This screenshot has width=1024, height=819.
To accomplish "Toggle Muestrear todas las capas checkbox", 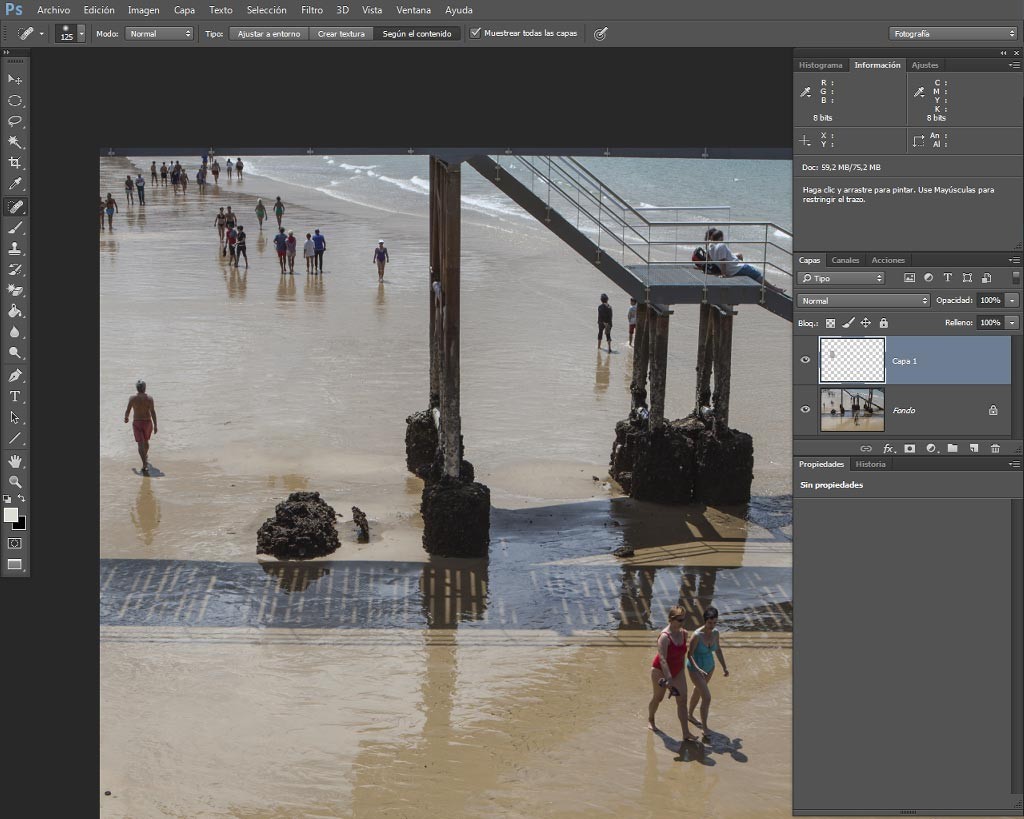I will (475, 33).
